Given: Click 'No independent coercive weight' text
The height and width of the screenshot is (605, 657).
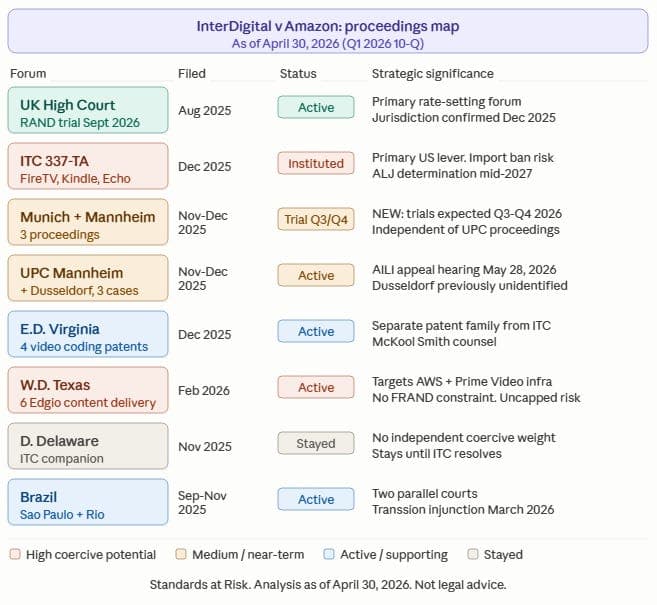Looking at the screenshot, I should click(463, 438).
